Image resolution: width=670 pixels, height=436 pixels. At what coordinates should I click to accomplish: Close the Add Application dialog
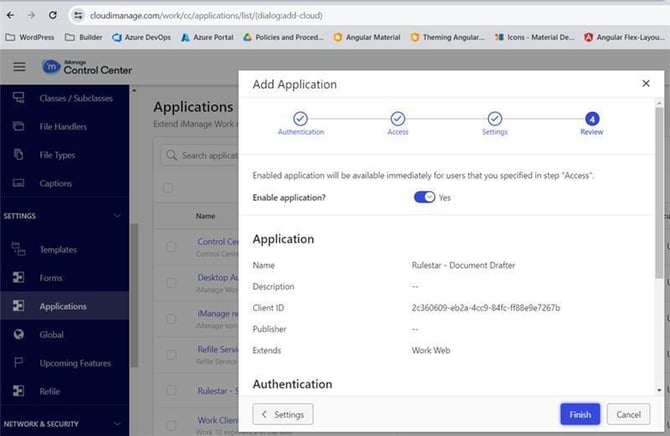click(645, 84)
